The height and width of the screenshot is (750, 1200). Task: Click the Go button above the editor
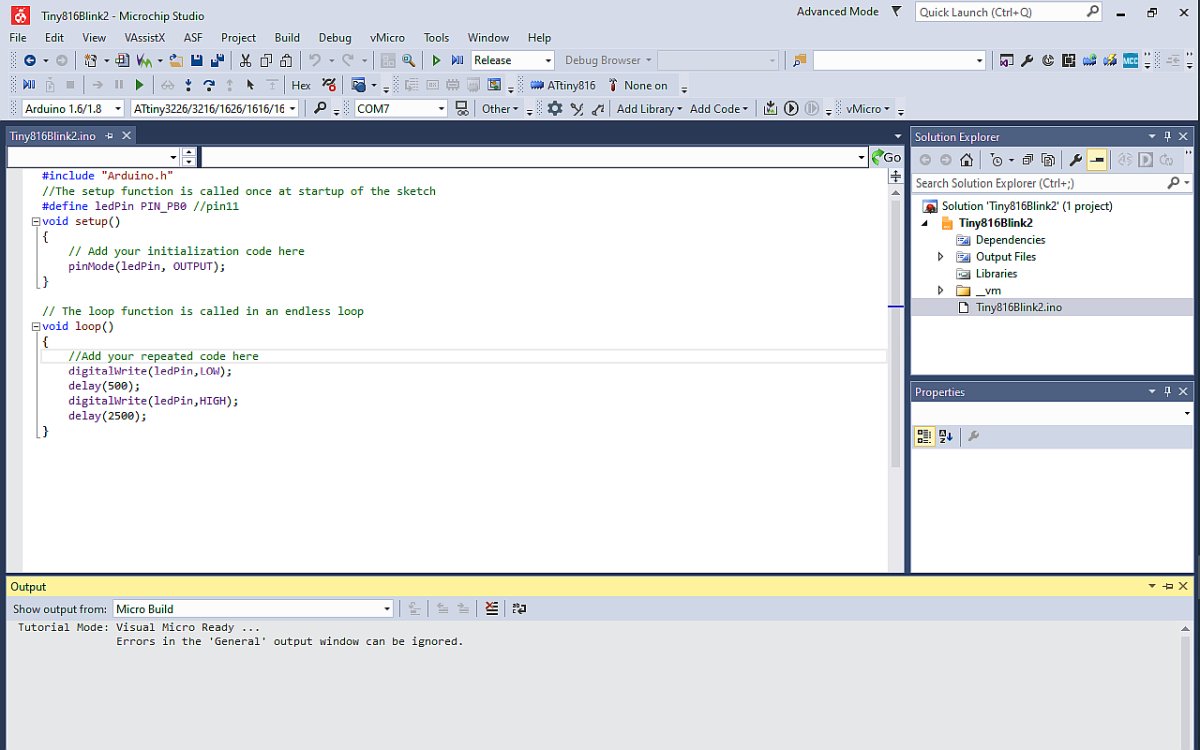tap(886, 157)
